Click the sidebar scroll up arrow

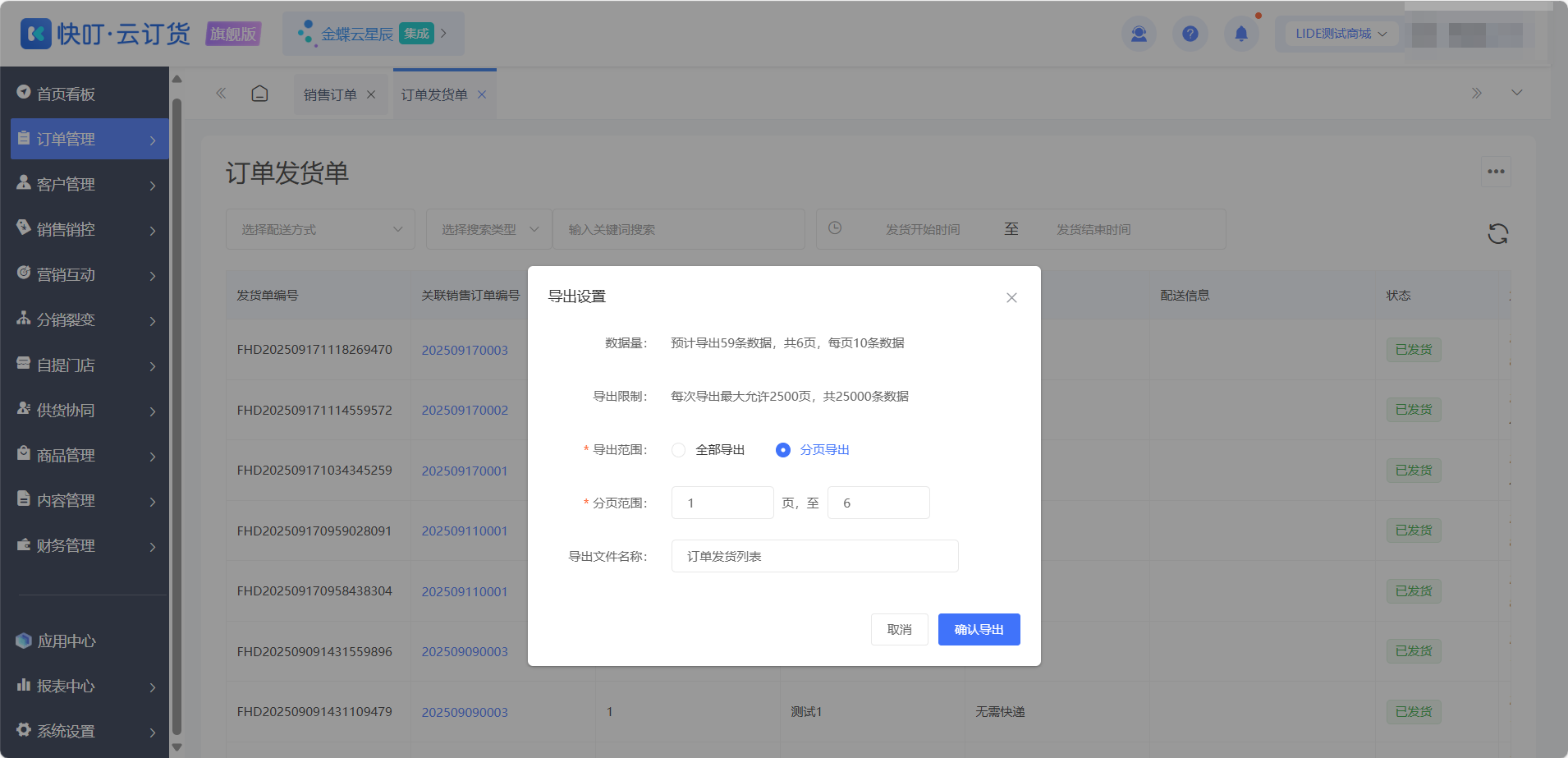[x=177, y=79]
